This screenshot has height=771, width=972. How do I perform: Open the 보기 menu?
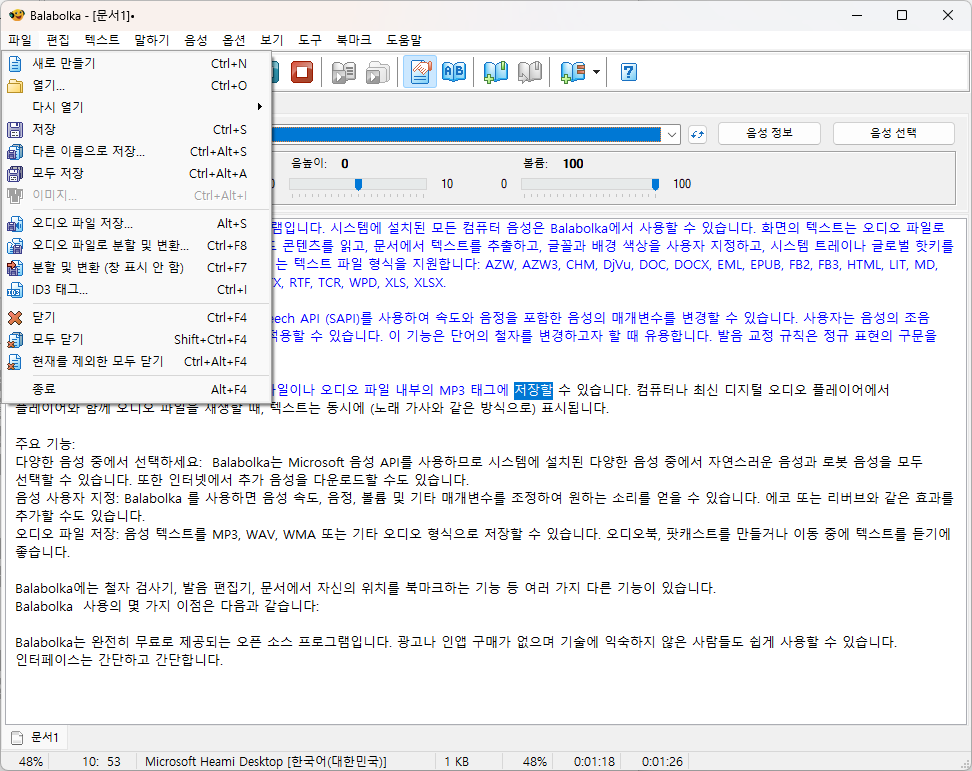[x=272, y=40]
